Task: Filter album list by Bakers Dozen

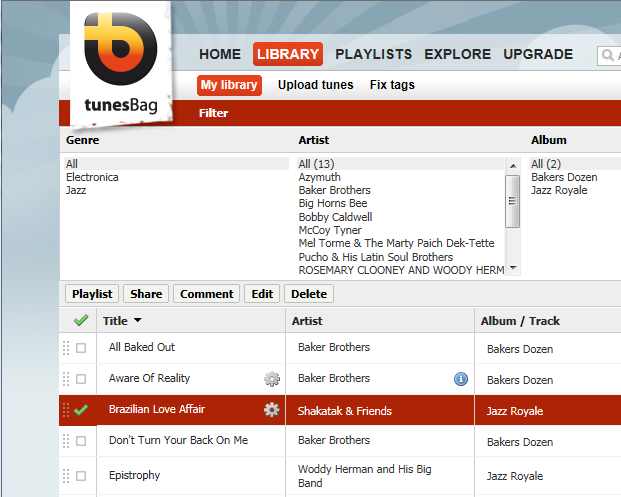Action: click(x=564, y=177)
